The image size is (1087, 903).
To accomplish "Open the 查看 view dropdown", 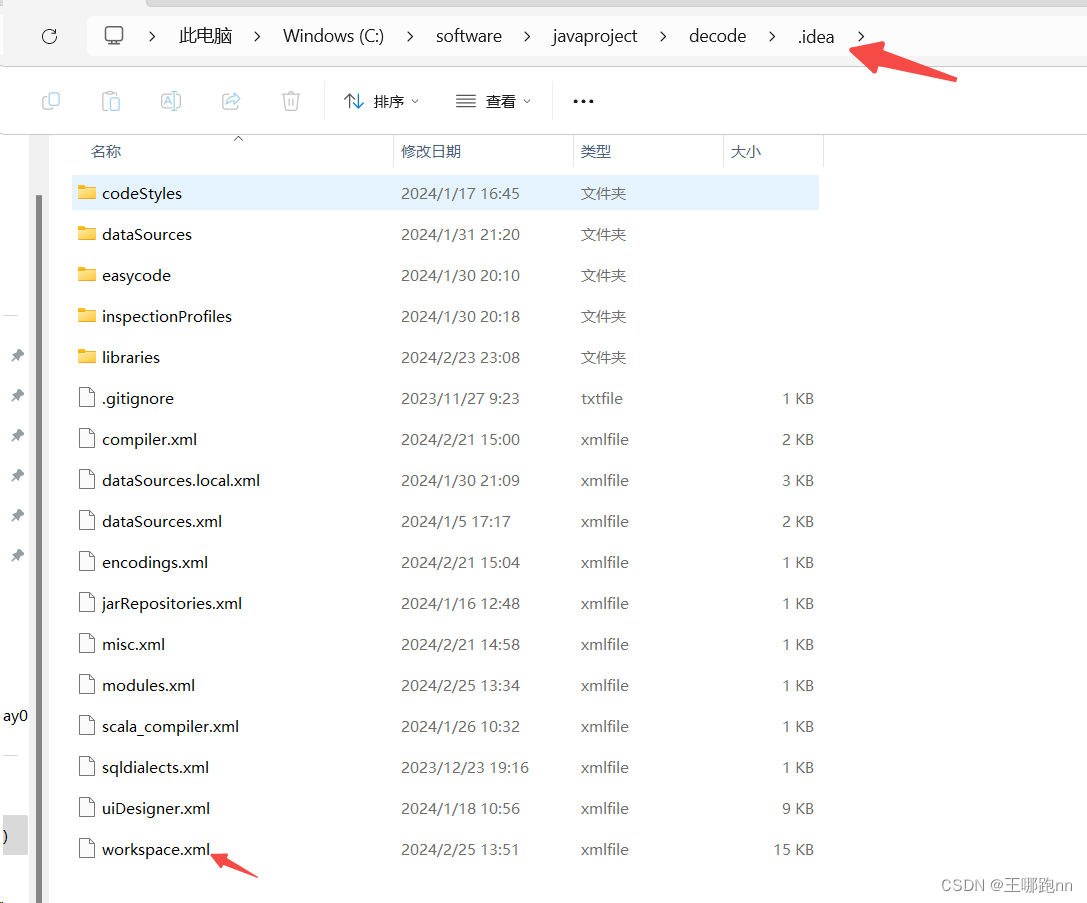I will click(493, 101).
